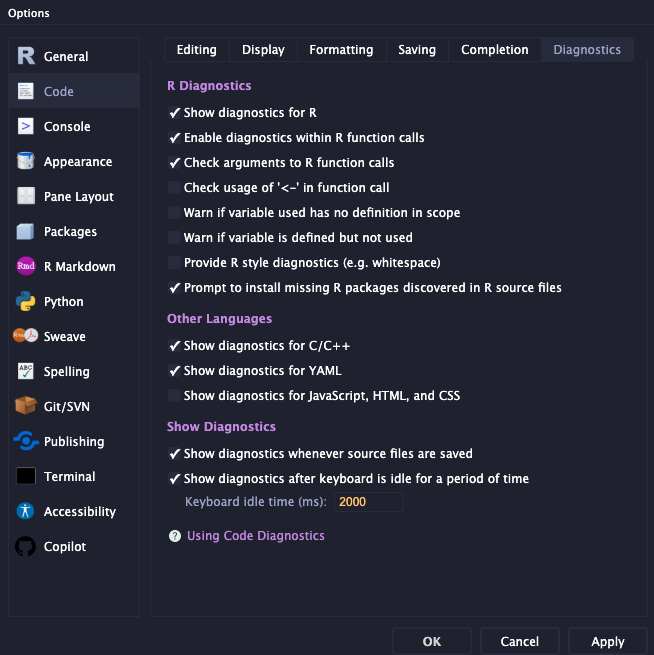Click the Apply button
The height and width of the screenshot is (655, 654).
pyautogui.click(x=607, y=641)
